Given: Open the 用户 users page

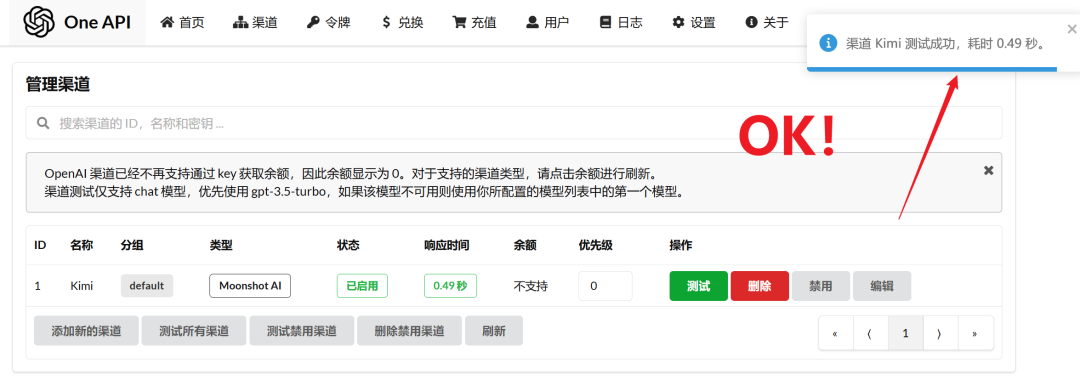Looking at the screenshot, I should click(x=547, y=22).
